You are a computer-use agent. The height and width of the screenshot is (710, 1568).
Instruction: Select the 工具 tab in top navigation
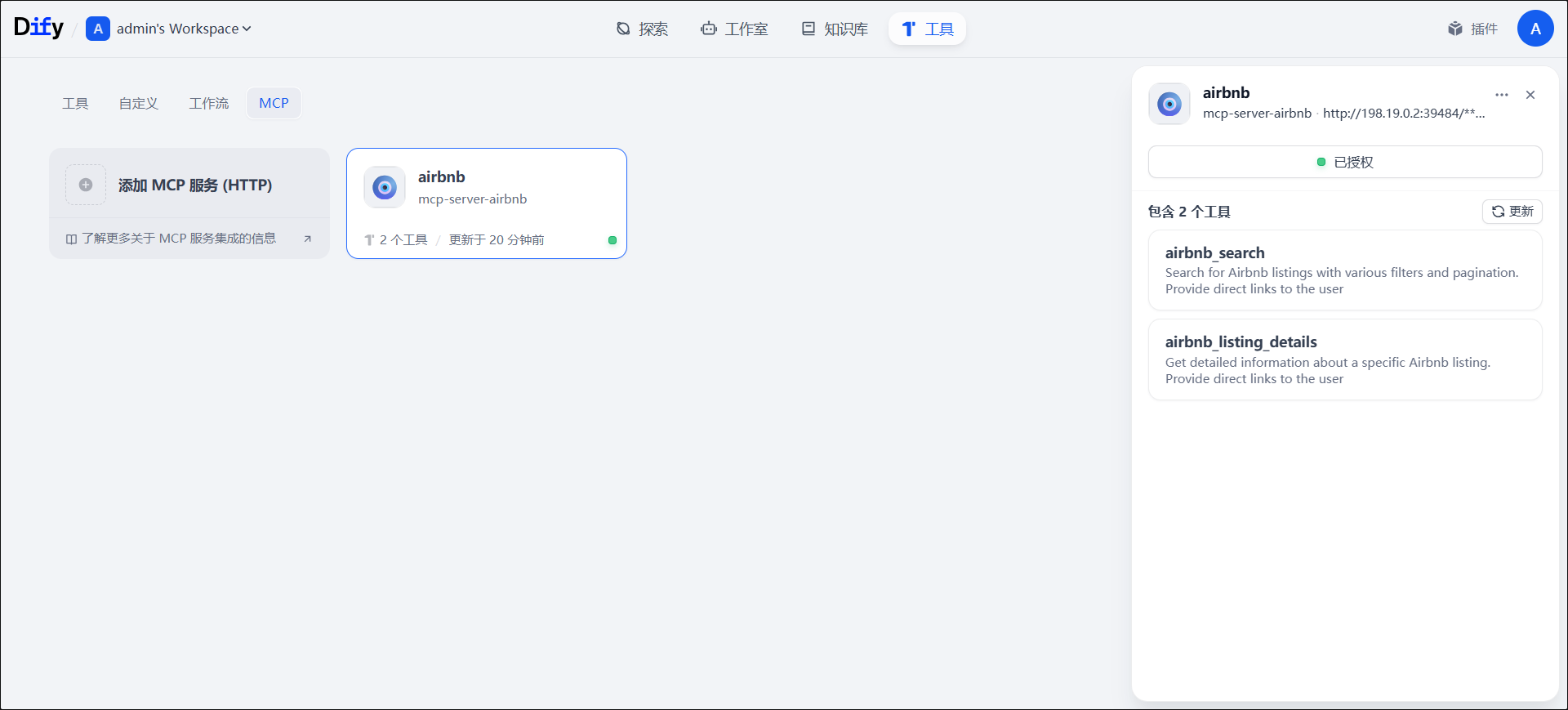(x=927, y=29)
